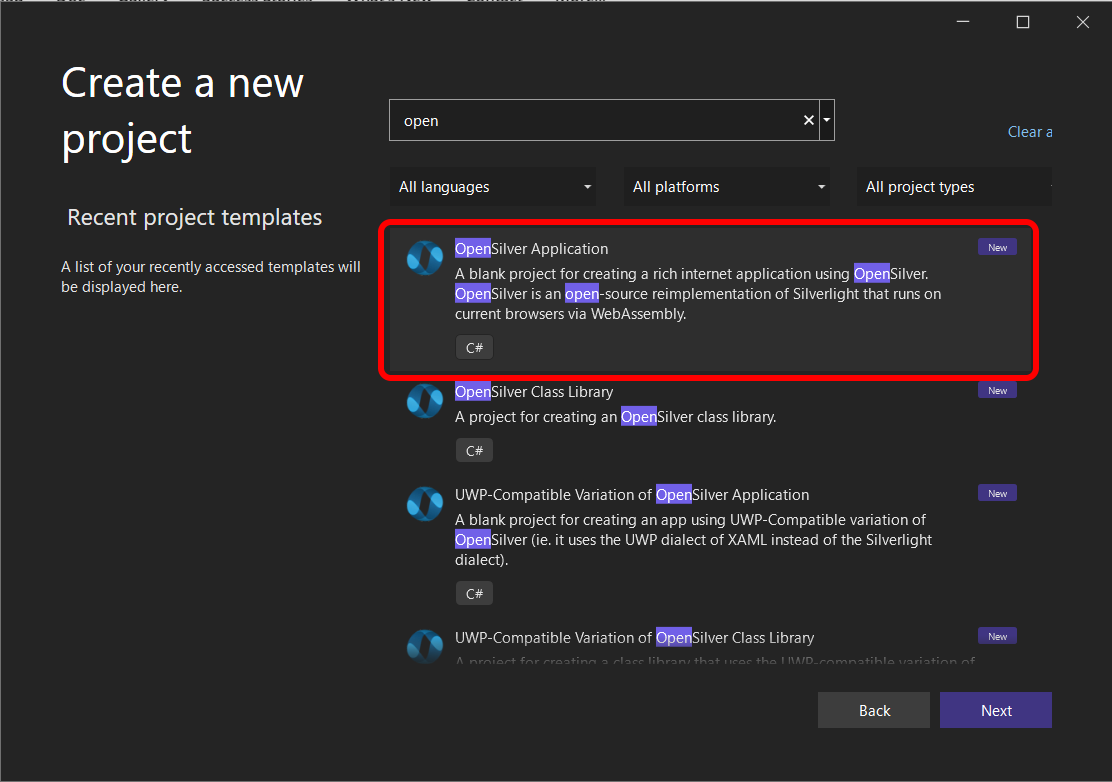Minimize the dialog window

[x=962, y=22]
